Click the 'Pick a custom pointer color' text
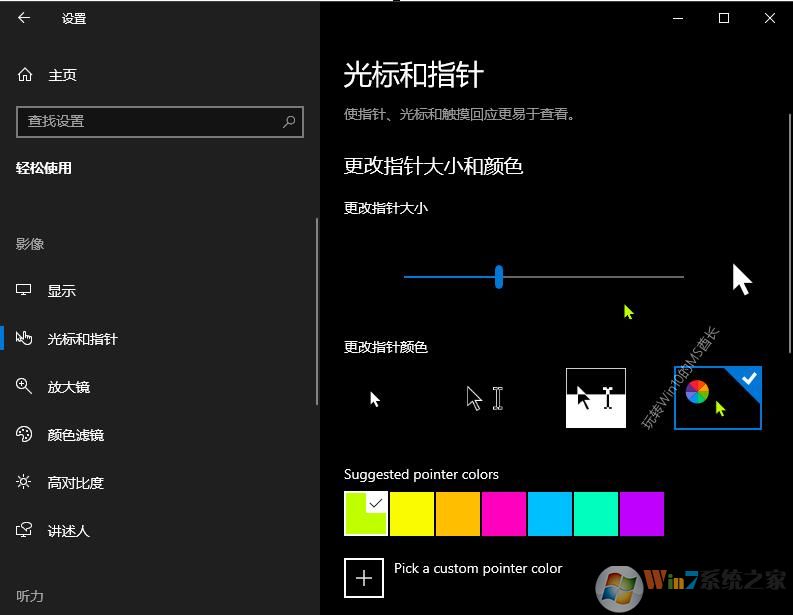793x615 pixels. click(x=478, y=568)
